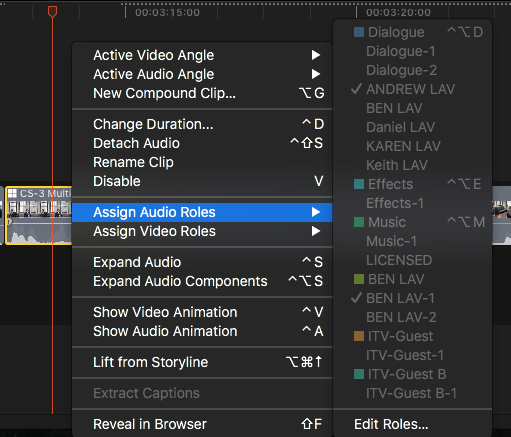This screenshot has width=511, height=437.
Task: Choose Show Audio Animation
Action: point(202,331)
